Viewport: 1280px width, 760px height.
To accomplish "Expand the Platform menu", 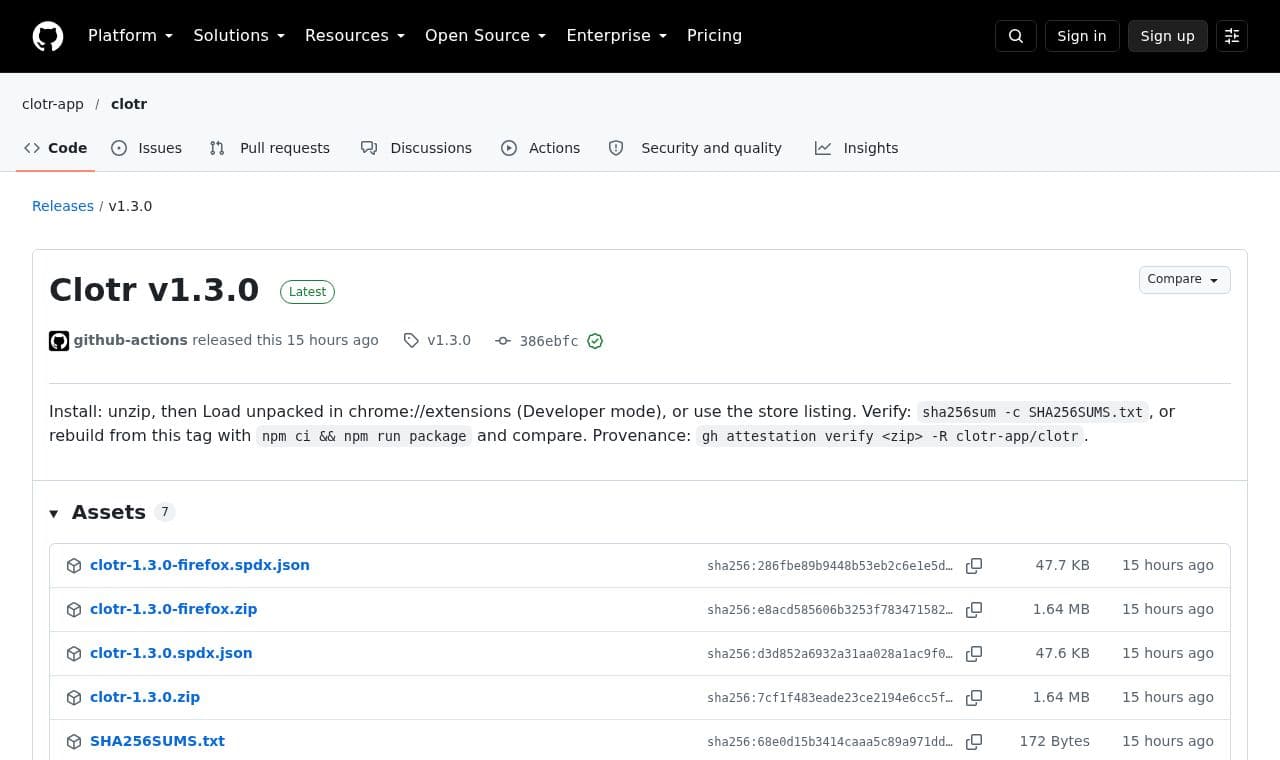I will [130, 36].
